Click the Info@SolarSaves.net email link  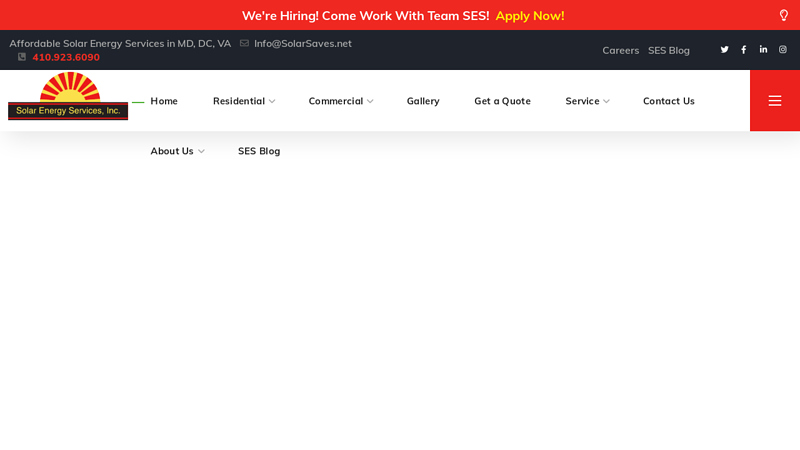(303, 43)
